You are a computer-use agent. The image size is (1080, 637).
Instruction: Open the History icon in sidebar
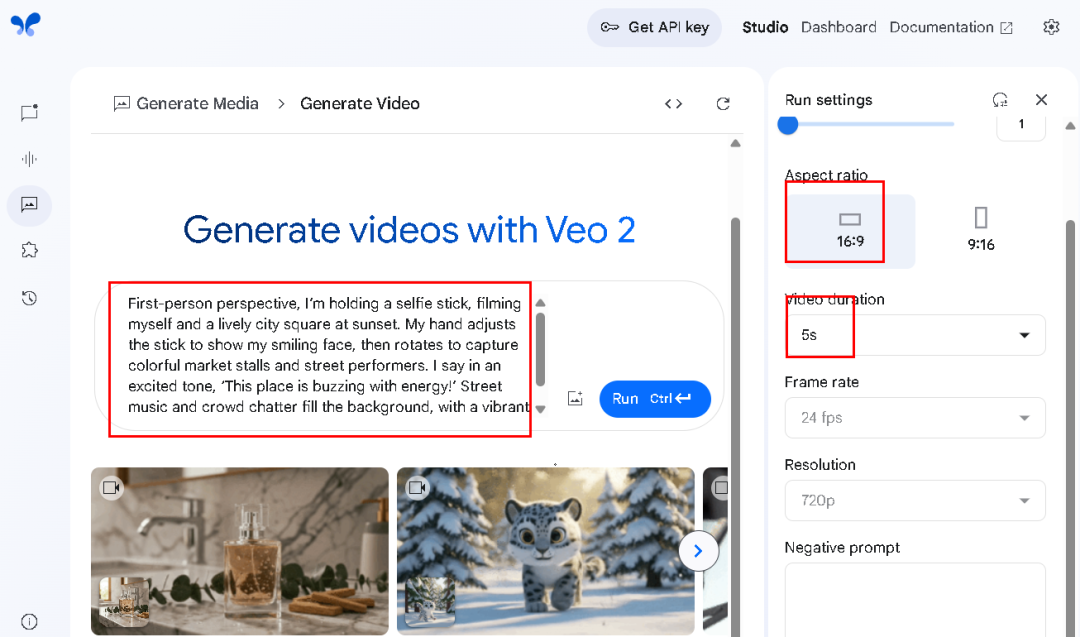pos(29,298)
